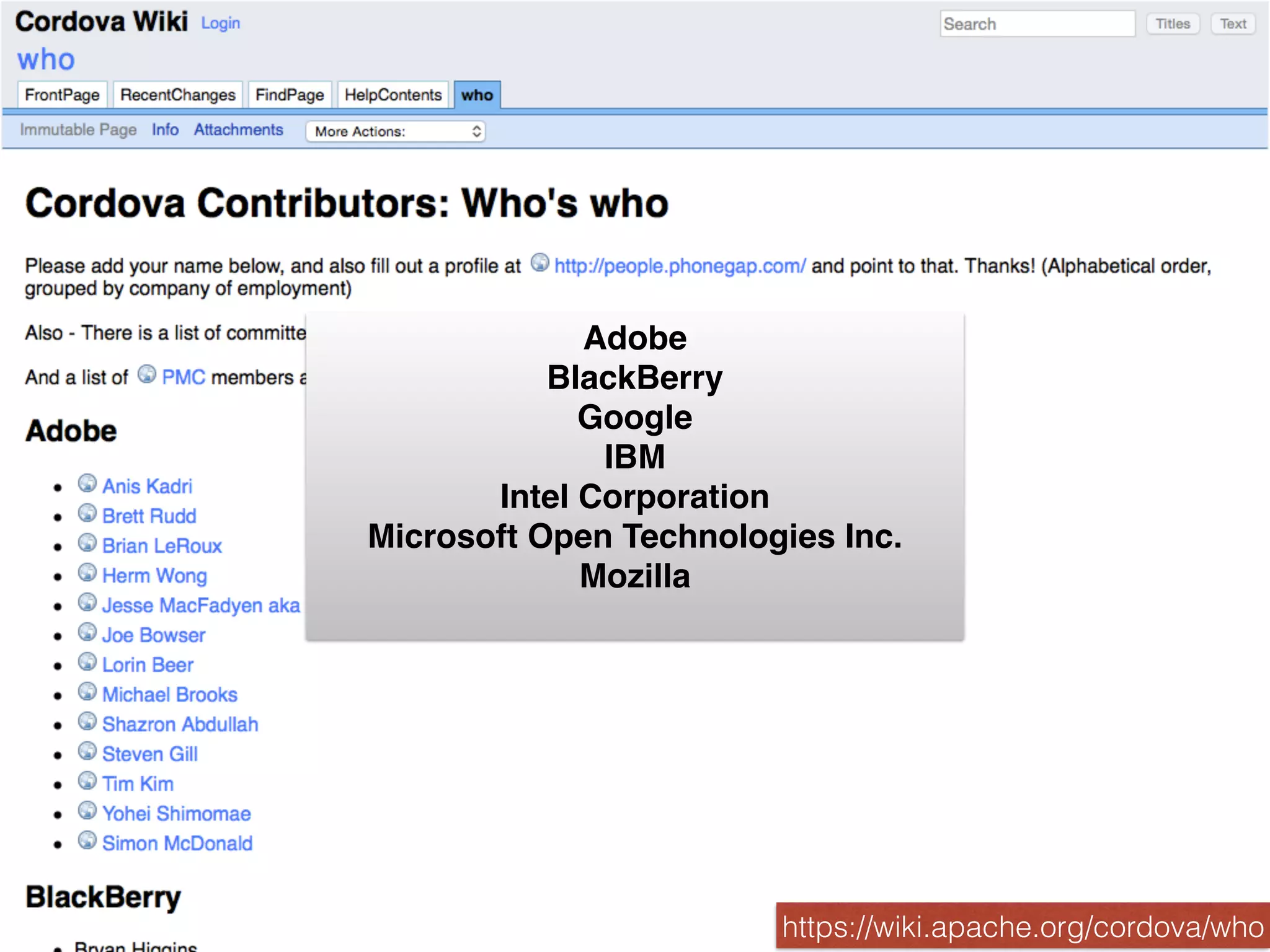Open Anis Kadri's profile link
The width and height of the screenshot is (1270, 952).
pyautogui.click(x=148, y=487)
